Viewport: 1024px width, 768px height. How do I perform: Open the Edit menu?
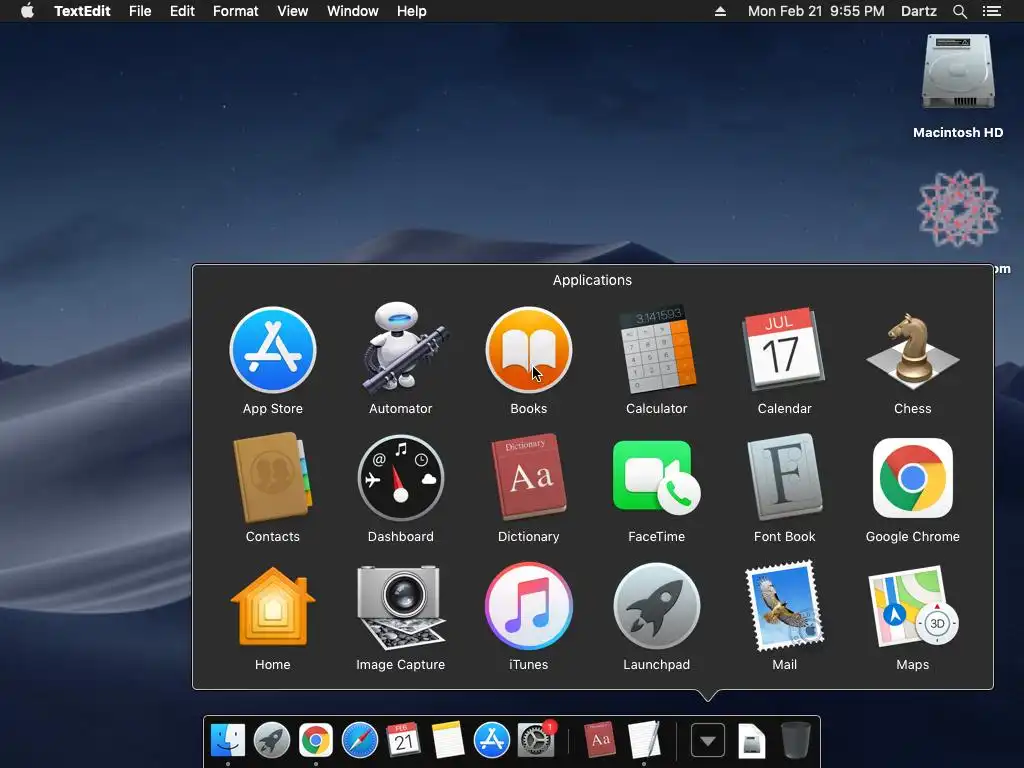coord(182,11)
